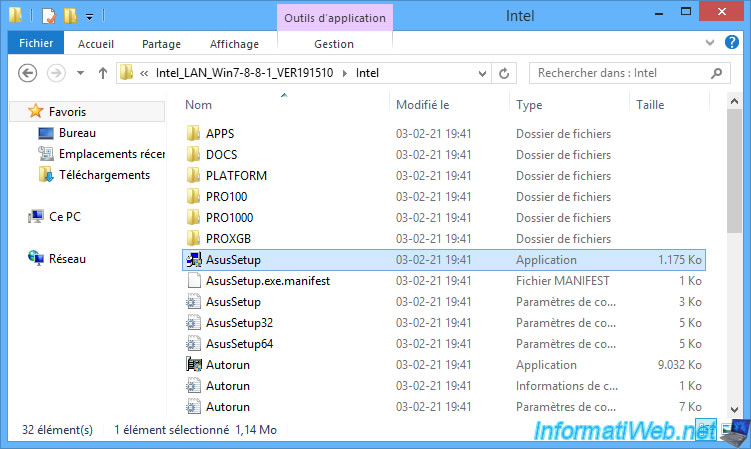Click the AsusSetup64 file name
The image size is (751, 449).
(239, 344)
